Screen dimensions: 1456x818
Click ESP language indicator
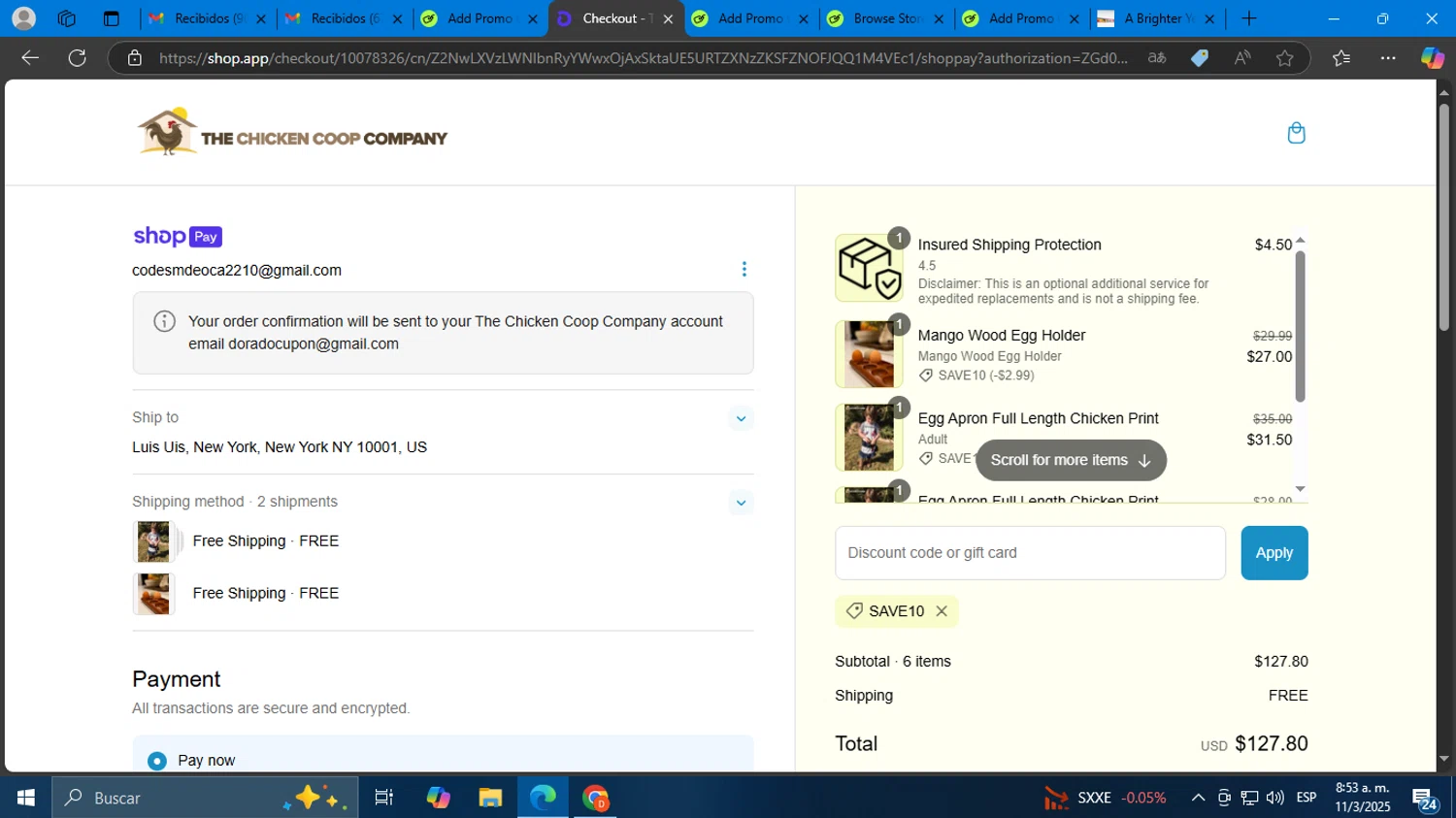pos(1307,798)
